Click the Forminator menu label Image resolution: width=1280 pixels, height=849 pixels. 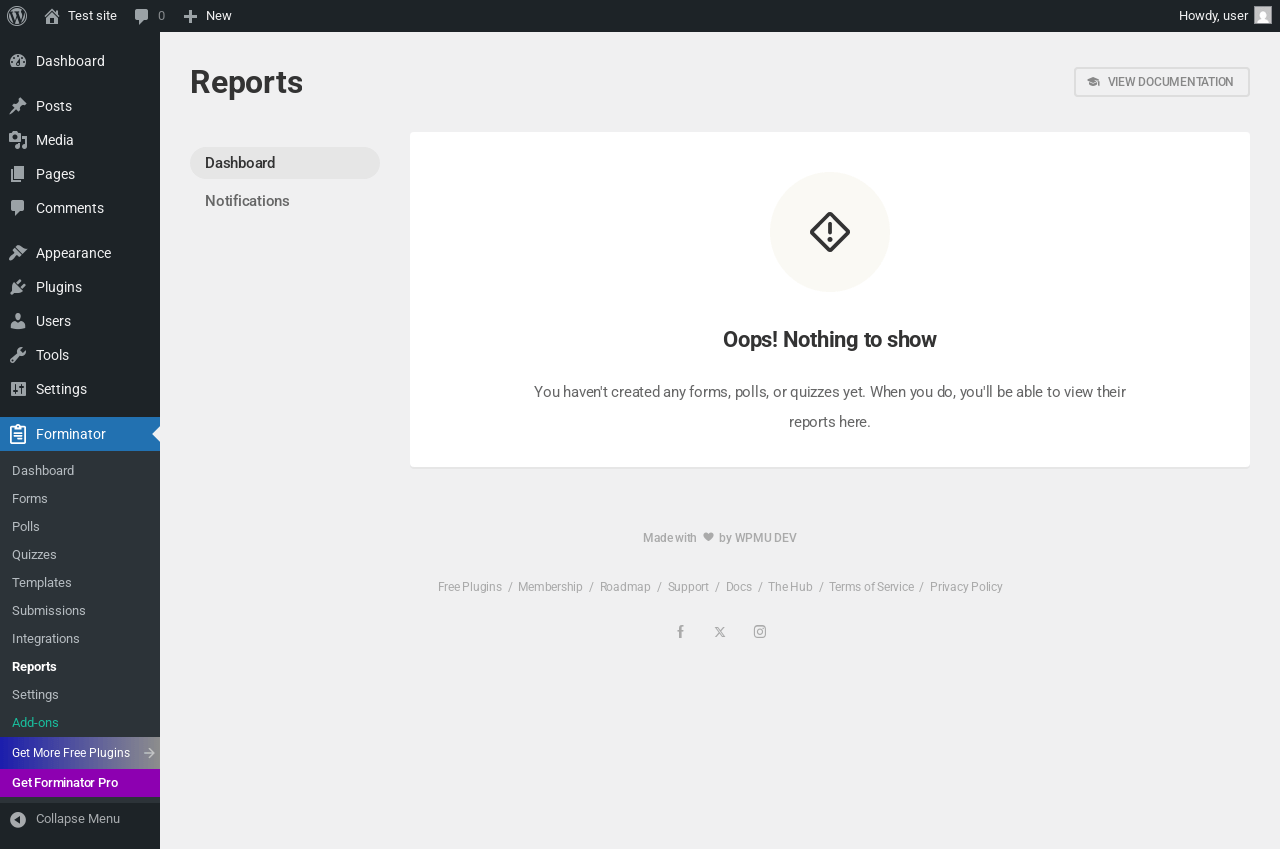click(x=71, y=434)
